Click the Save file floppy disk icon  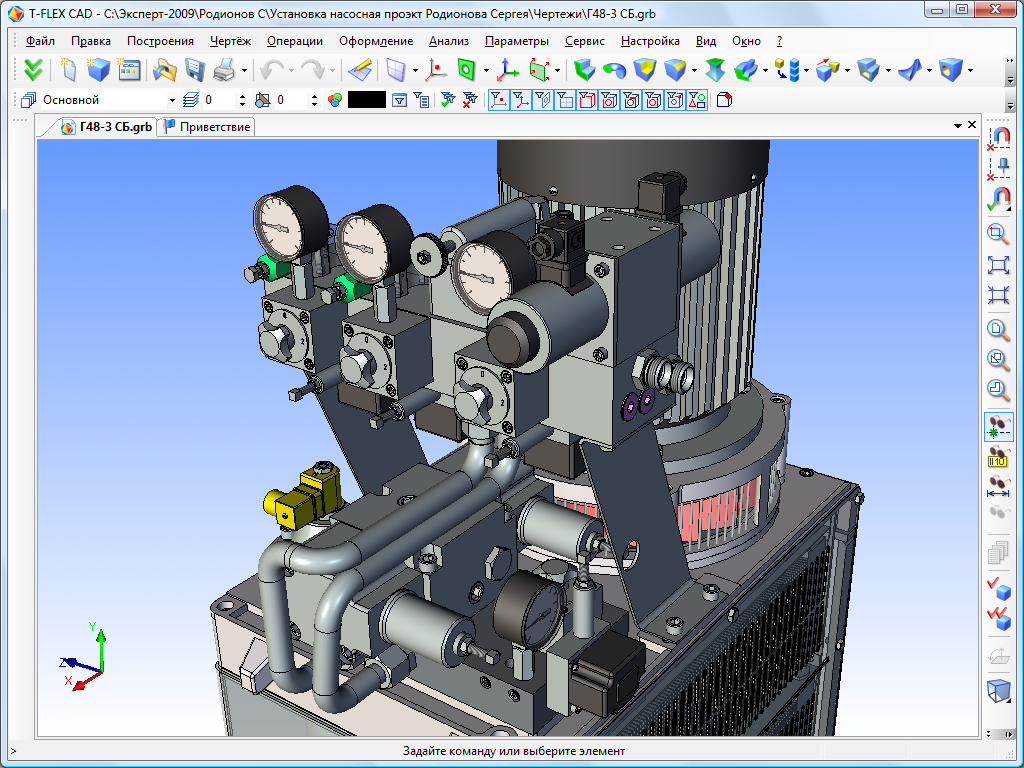[194, 70]
